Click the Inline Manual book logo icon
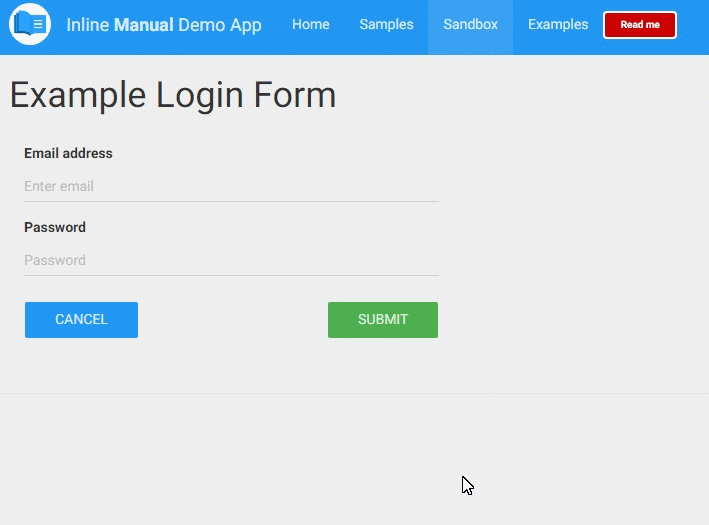 pos(30,24)
